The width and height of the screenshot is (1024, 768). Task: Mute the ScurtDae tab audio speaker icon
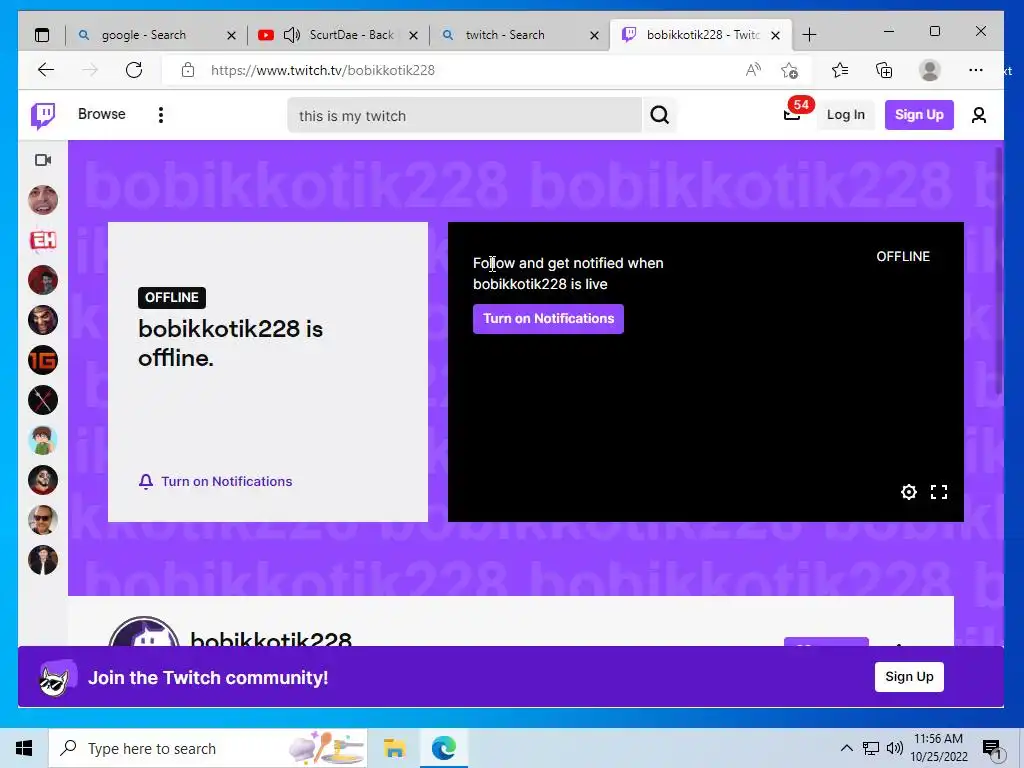coord(292,35)
